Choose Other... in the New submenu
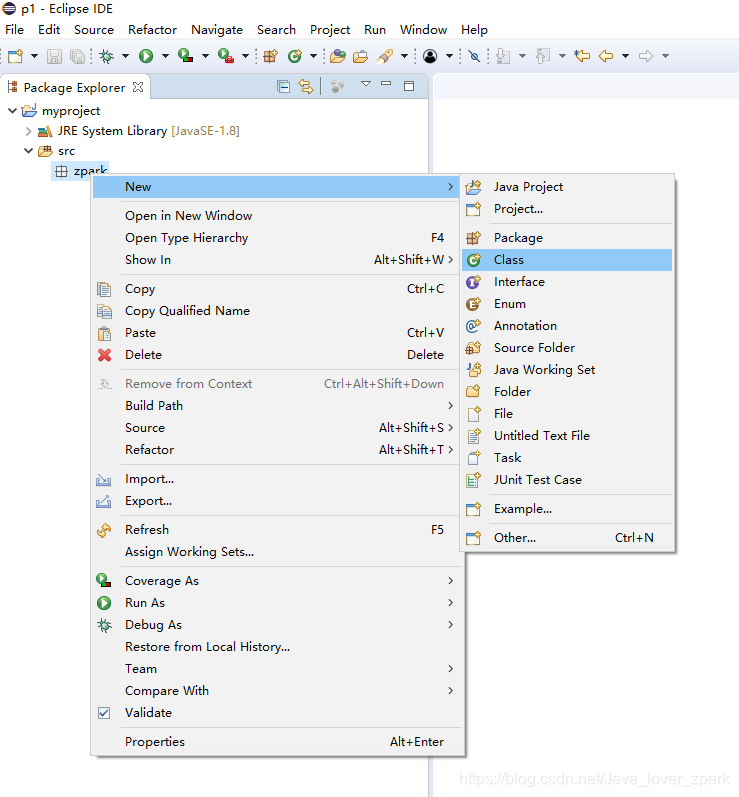Image resolution: width=739 pixels, height=797 pixels. tap(567, 538)
